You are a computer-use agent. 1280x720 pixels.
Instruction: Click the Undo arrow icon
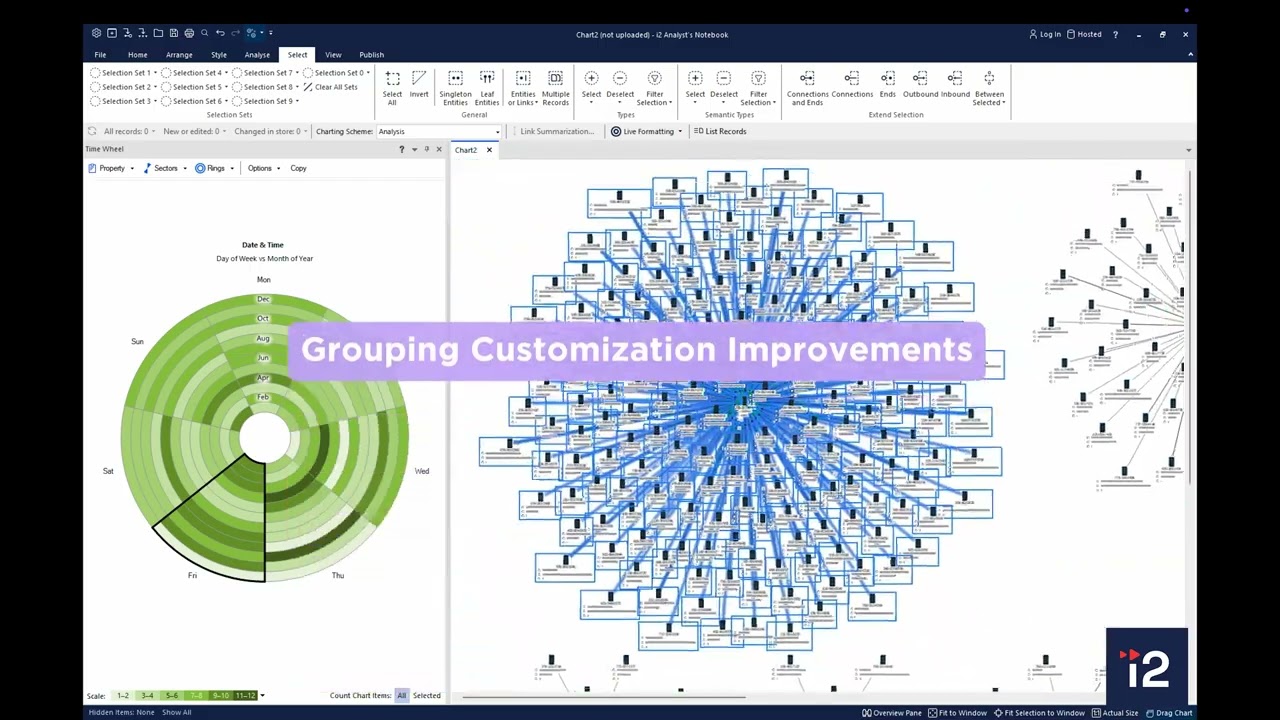pyautogui.click(x=220, y=33)
